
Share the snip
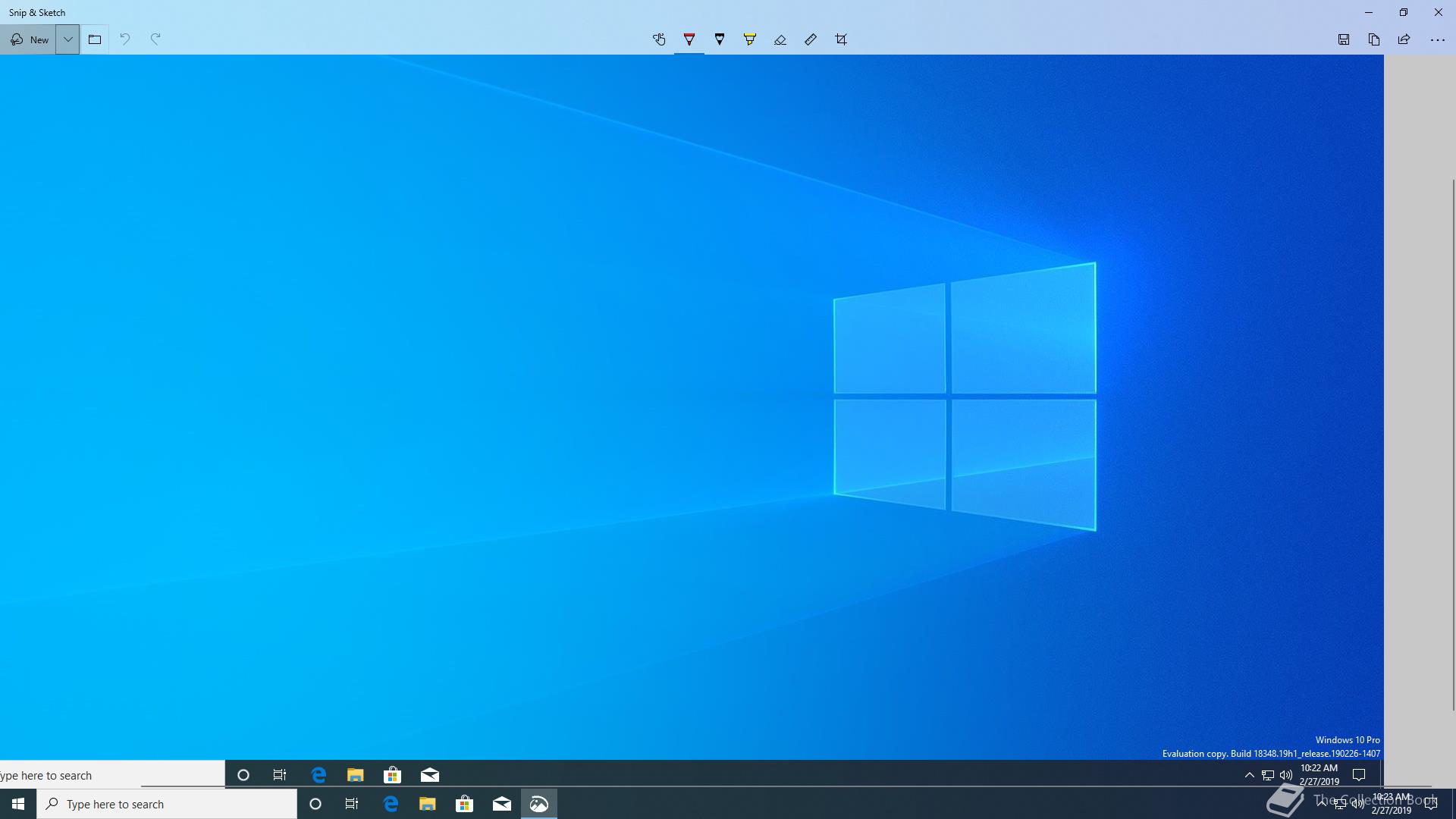[x=1404, y=39]
